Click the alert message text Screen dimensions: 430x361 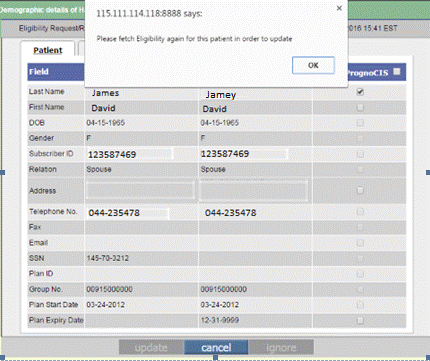(194, 39)
